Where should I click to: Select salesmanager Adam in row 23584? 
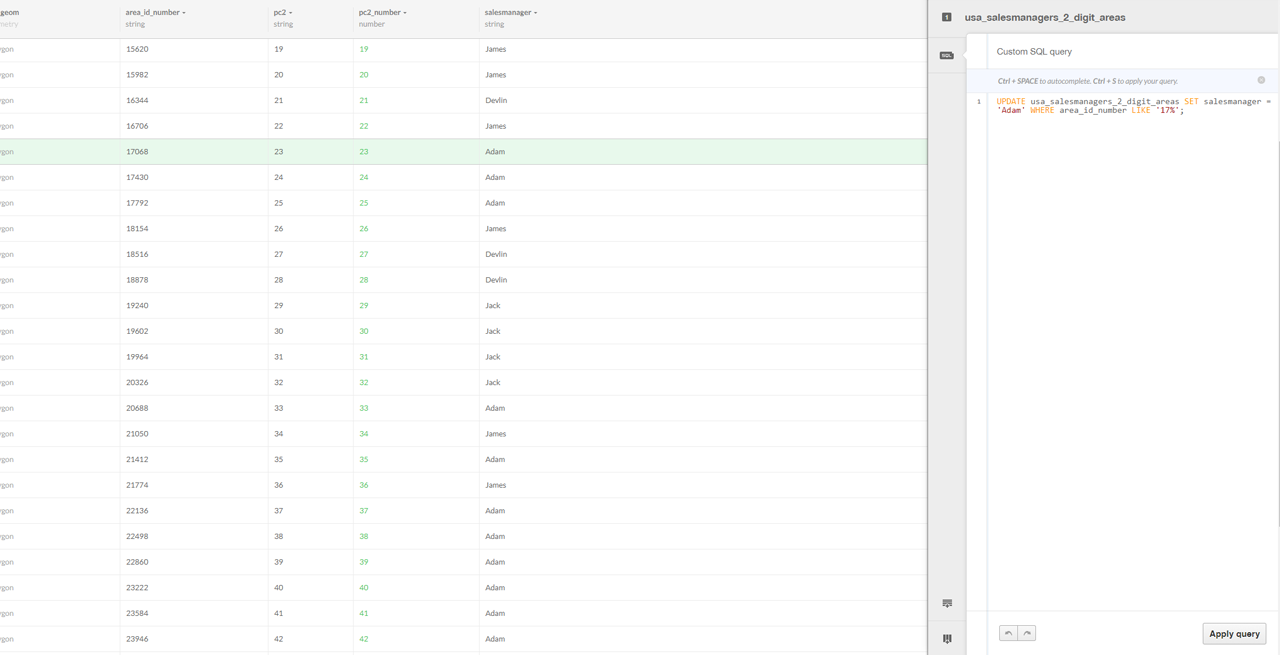tap(495, 613)
